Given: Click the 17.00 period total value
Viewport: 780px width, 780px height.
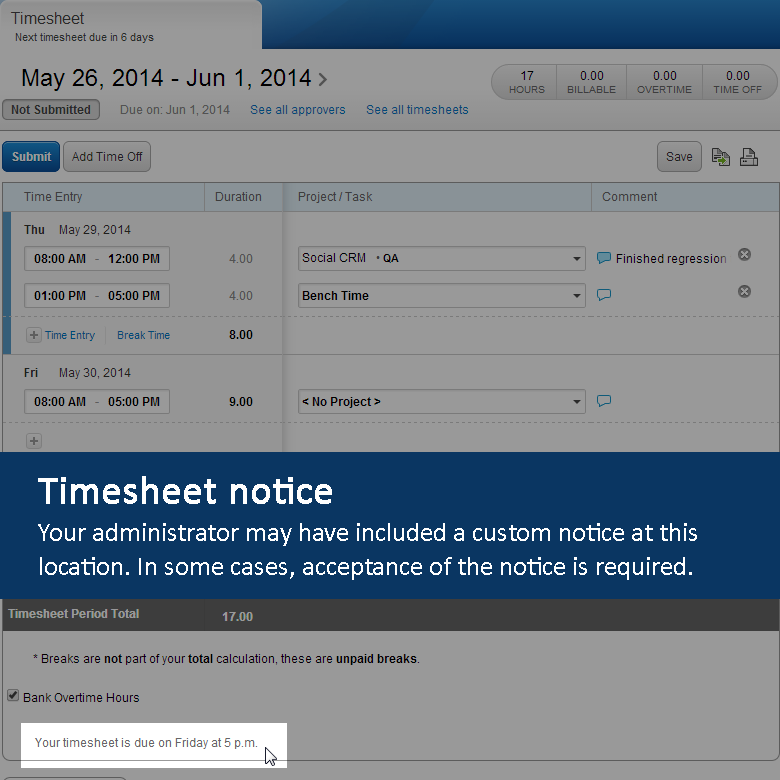Looking at the screenshot, I should (237, 617).
